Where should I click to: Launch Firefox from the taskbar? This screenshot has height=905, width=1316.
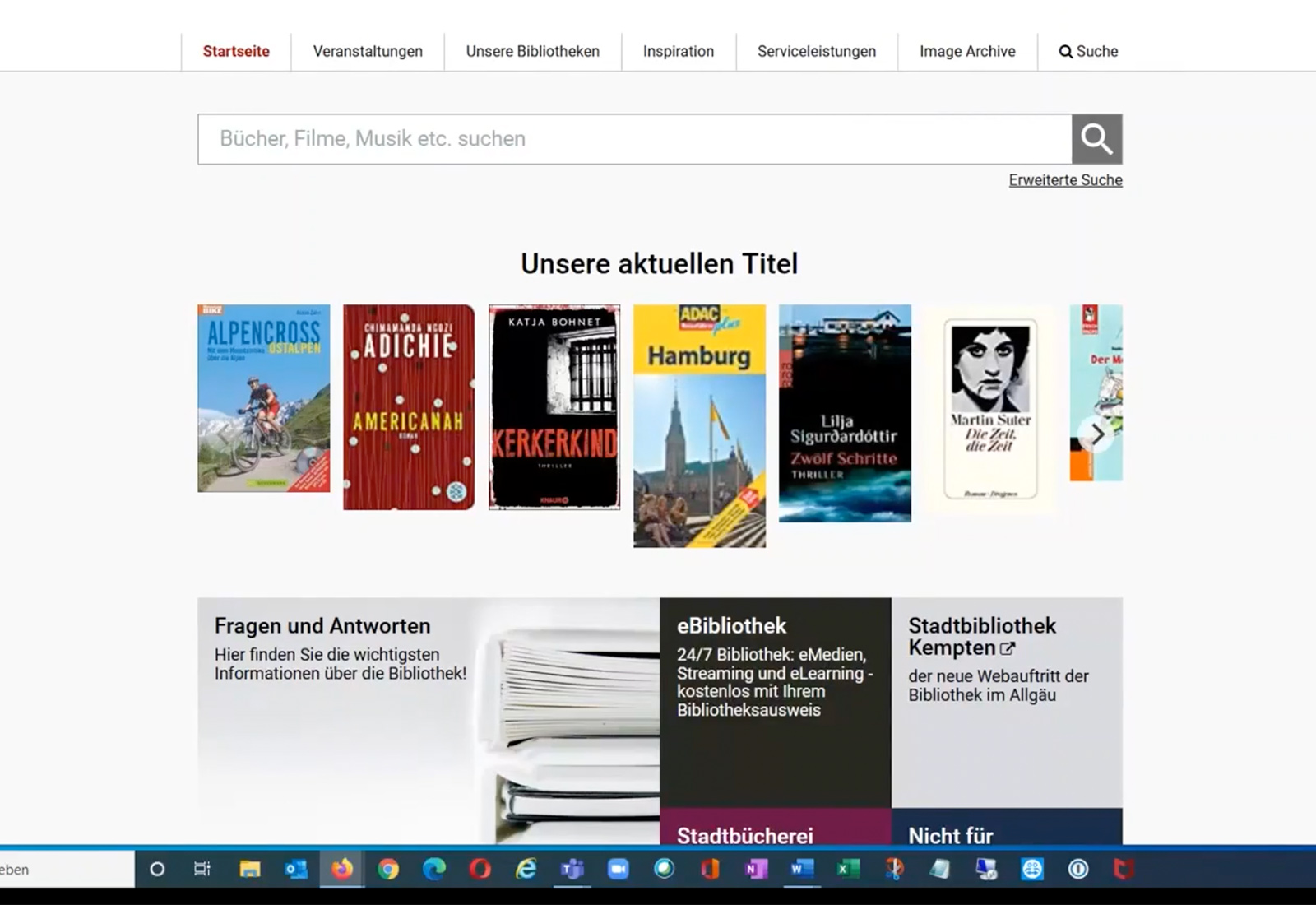coord(342,869)
